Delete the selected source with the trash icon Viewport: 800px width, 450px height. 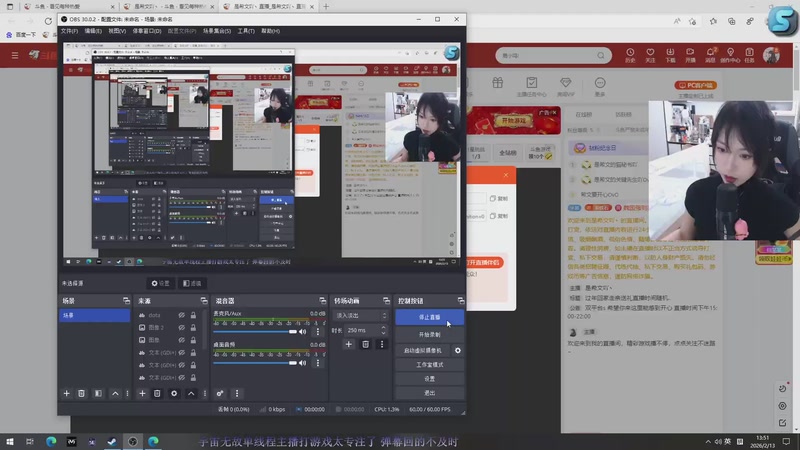(157, 393)
